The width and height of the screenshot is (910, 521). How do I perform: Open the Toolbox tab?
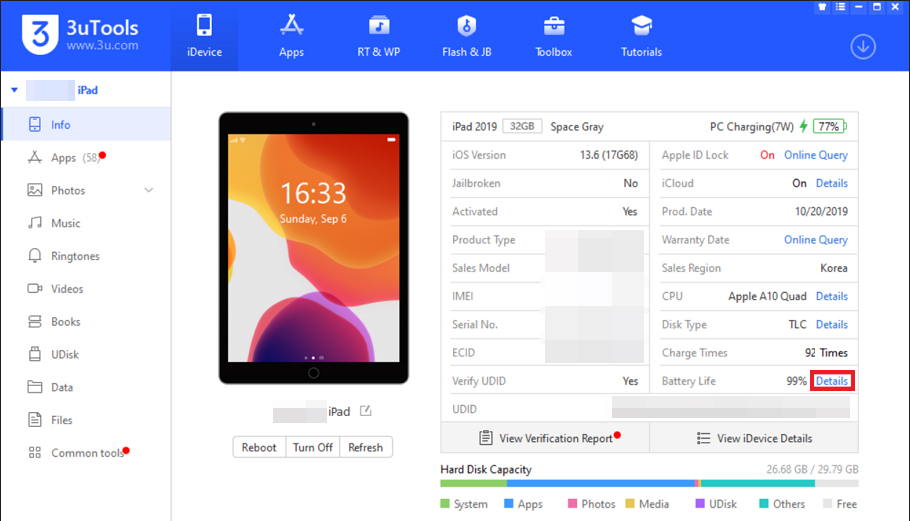[x=554, y=36]
